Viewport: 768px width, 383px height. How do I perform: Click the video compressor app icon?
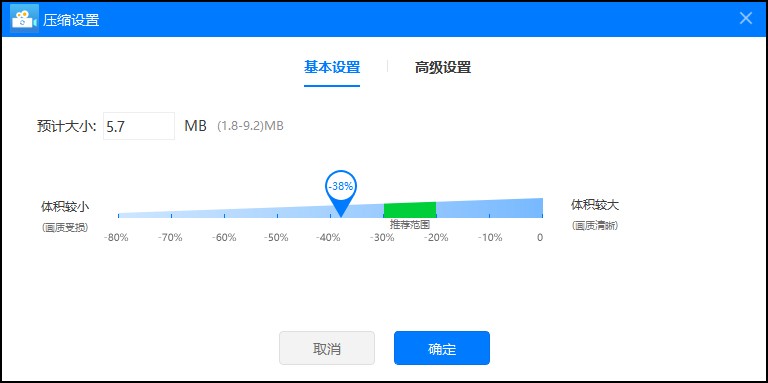(24, 19)
